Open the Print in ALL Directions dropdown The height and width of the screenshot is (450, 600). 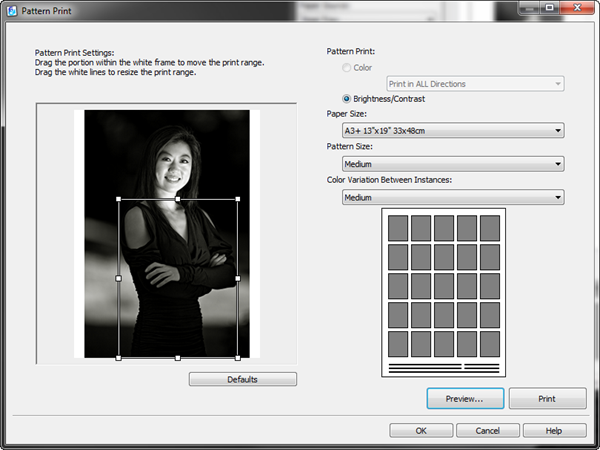(475, 84)
